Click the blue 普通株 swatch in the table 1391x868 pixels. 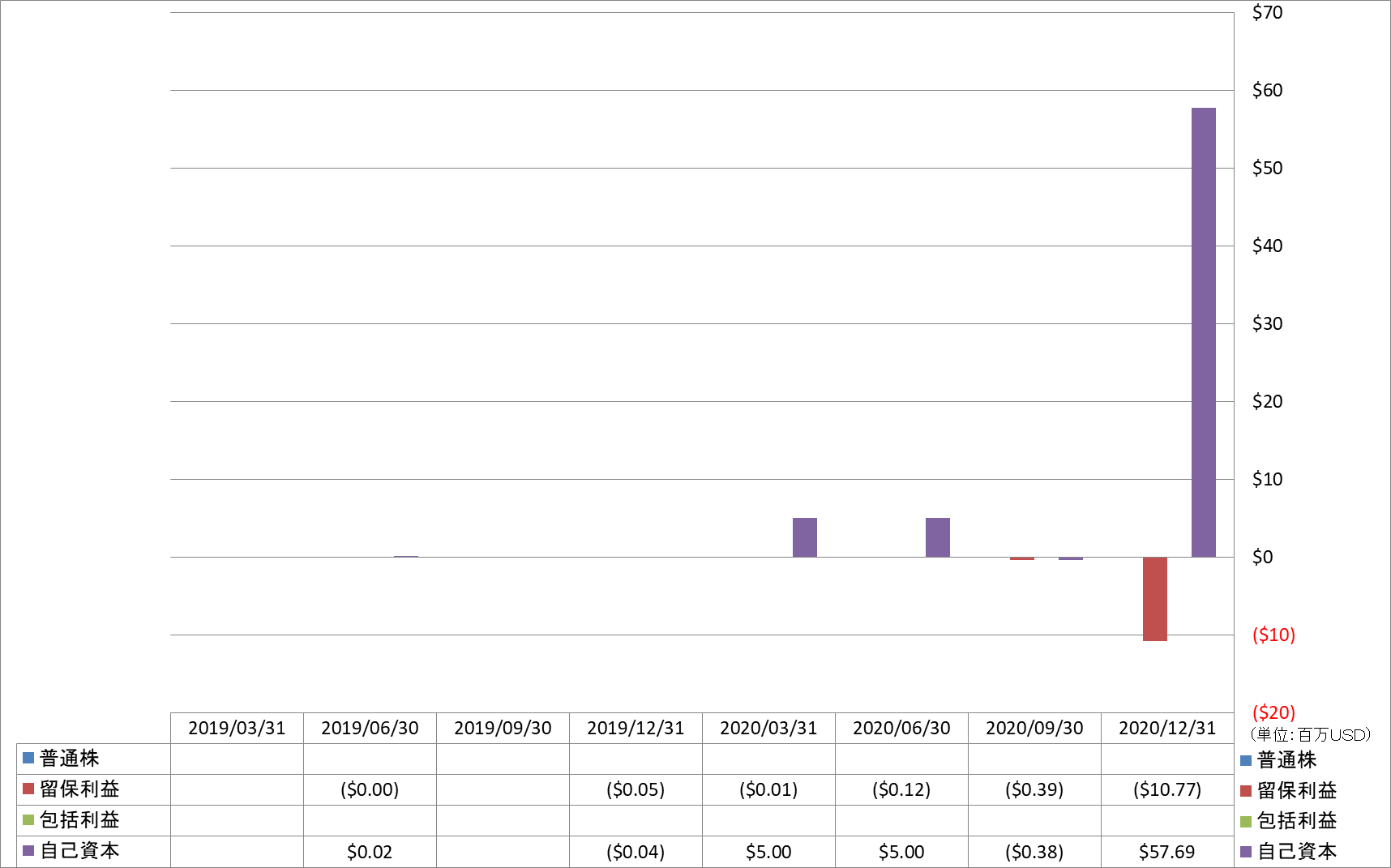click(x=28, y=758)
